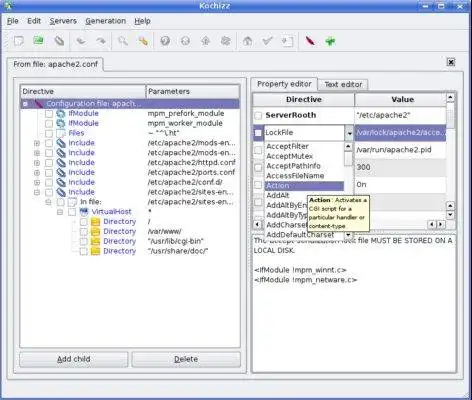This screenshot has width=472, height=400.
Task: Click the directive dropdown list scroll-up arrow
Action: (348, 147)
